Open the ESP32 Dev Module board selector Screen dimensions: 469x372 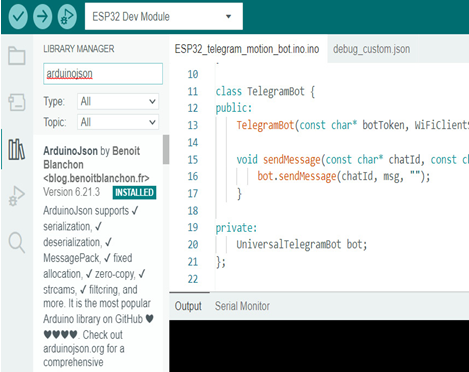coord(164,16)
